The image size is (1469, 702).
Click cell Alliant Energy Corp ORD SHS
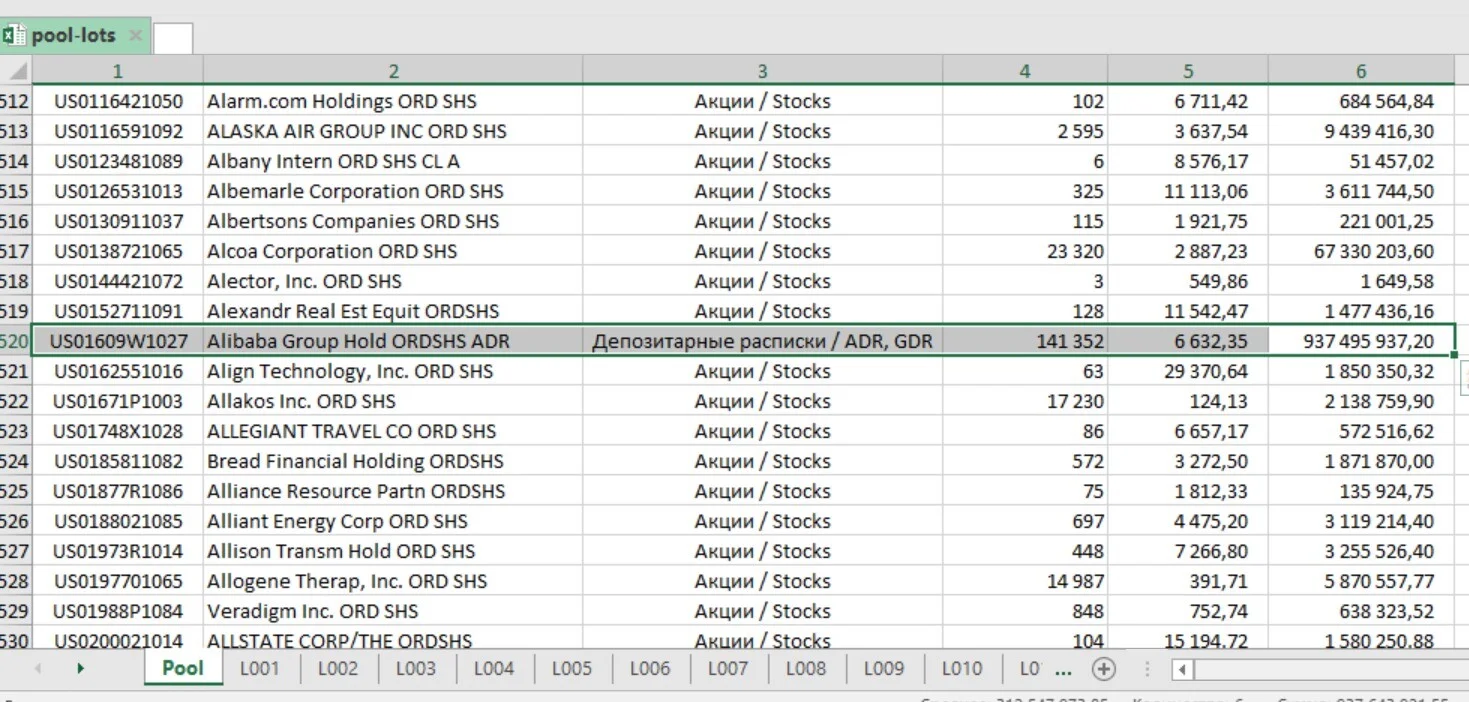(393, 521)
